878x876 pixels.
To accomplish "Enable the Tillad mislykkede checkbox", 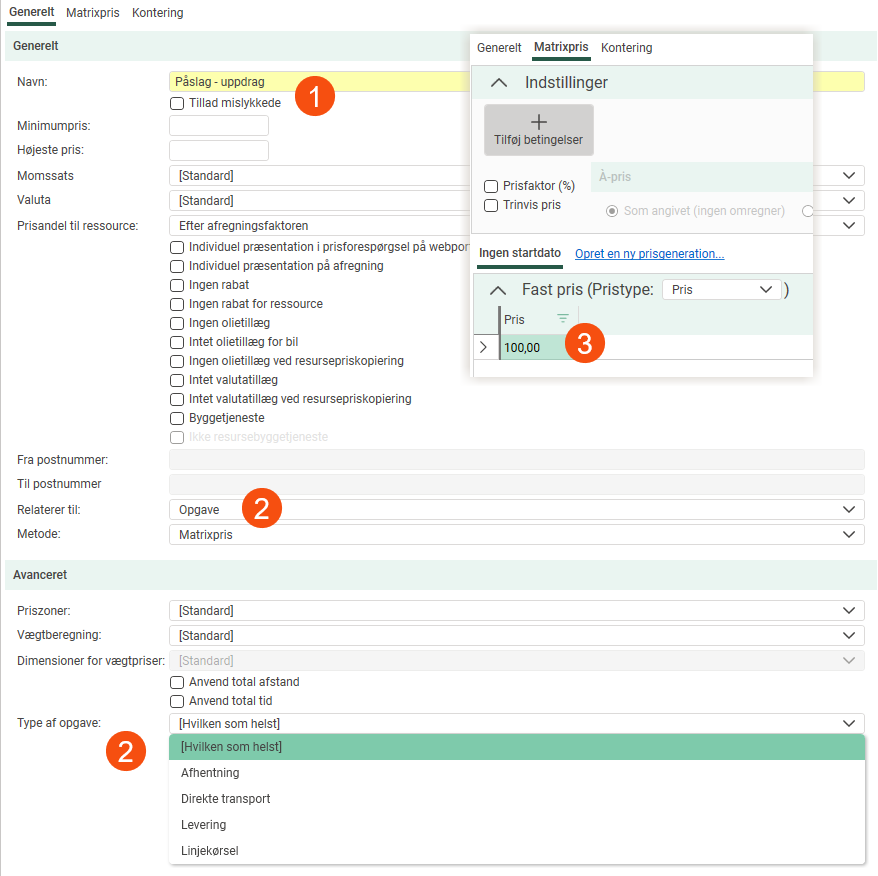I will [177, 103].
